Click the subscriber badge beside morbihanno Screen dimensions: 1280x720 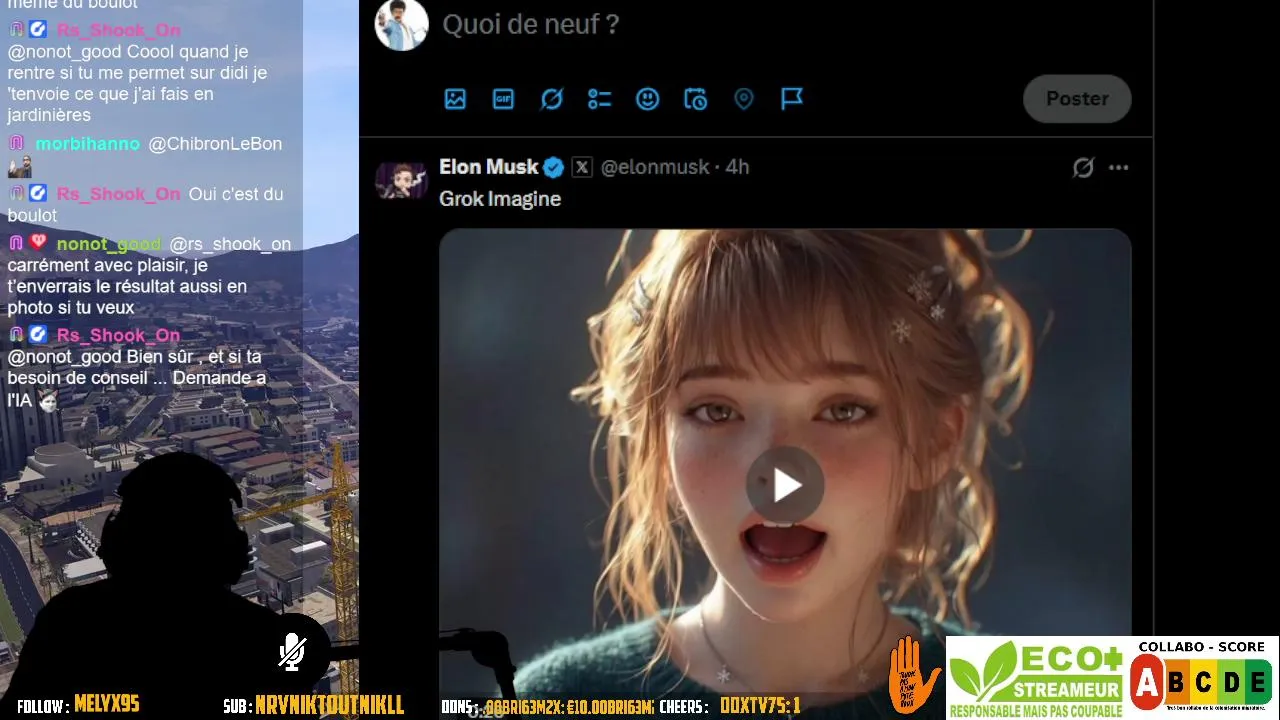click(17, 143)
